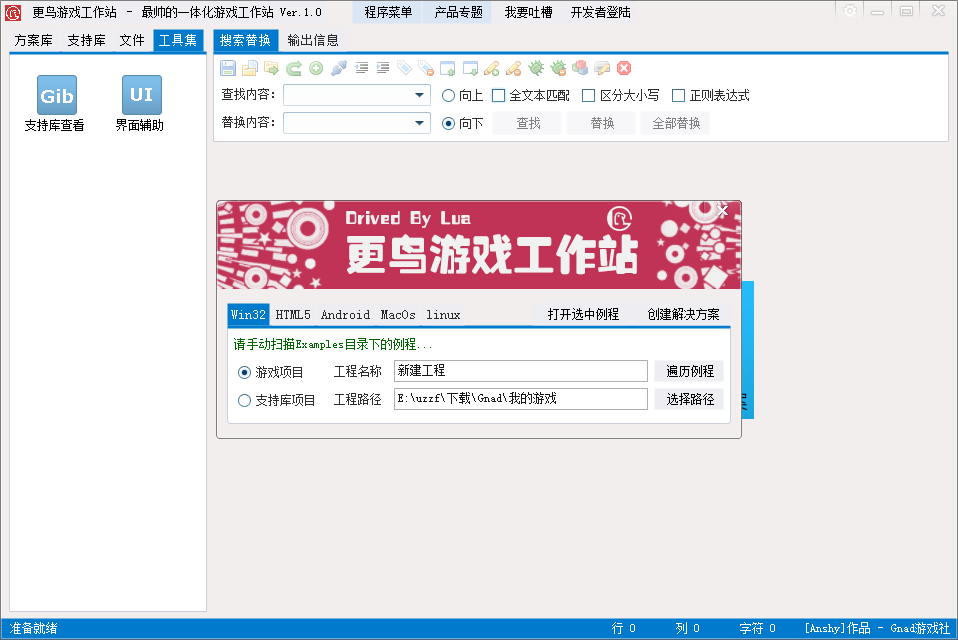Image resolution: width=958 pixels, height=640 pixels.
Task: Expand the 替换内容 dropdown arrow
Action: tap(419, 123)
